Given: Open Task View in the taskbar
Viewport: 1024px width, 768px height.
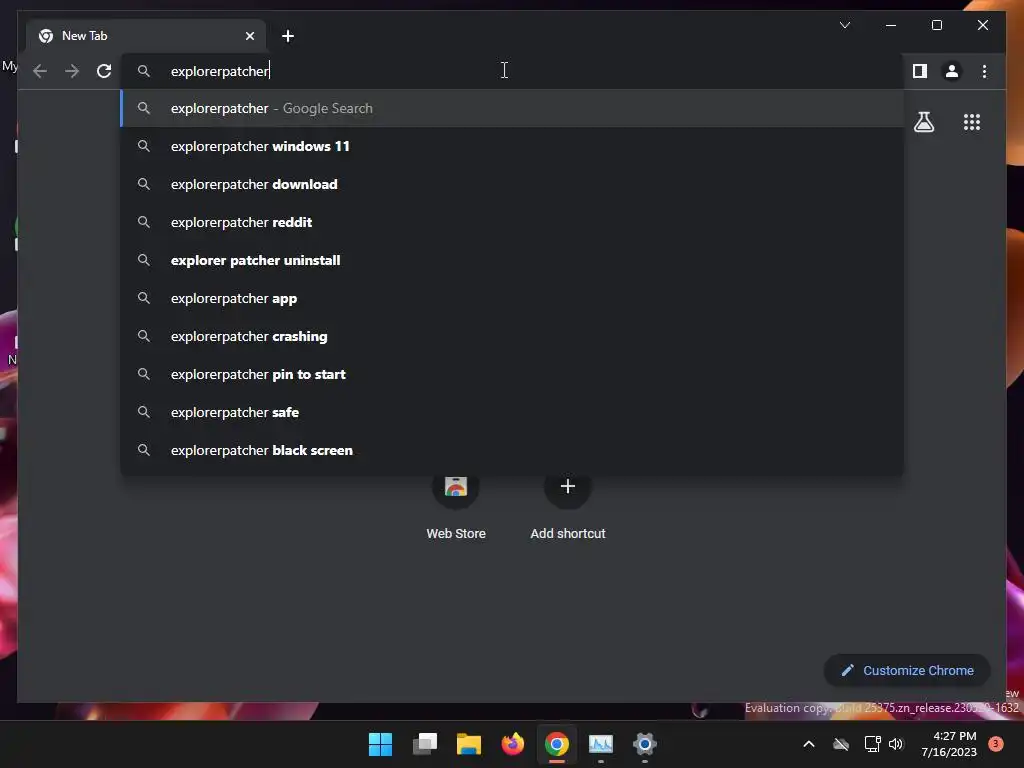Looking at the screenshot, I should (424, 744).
